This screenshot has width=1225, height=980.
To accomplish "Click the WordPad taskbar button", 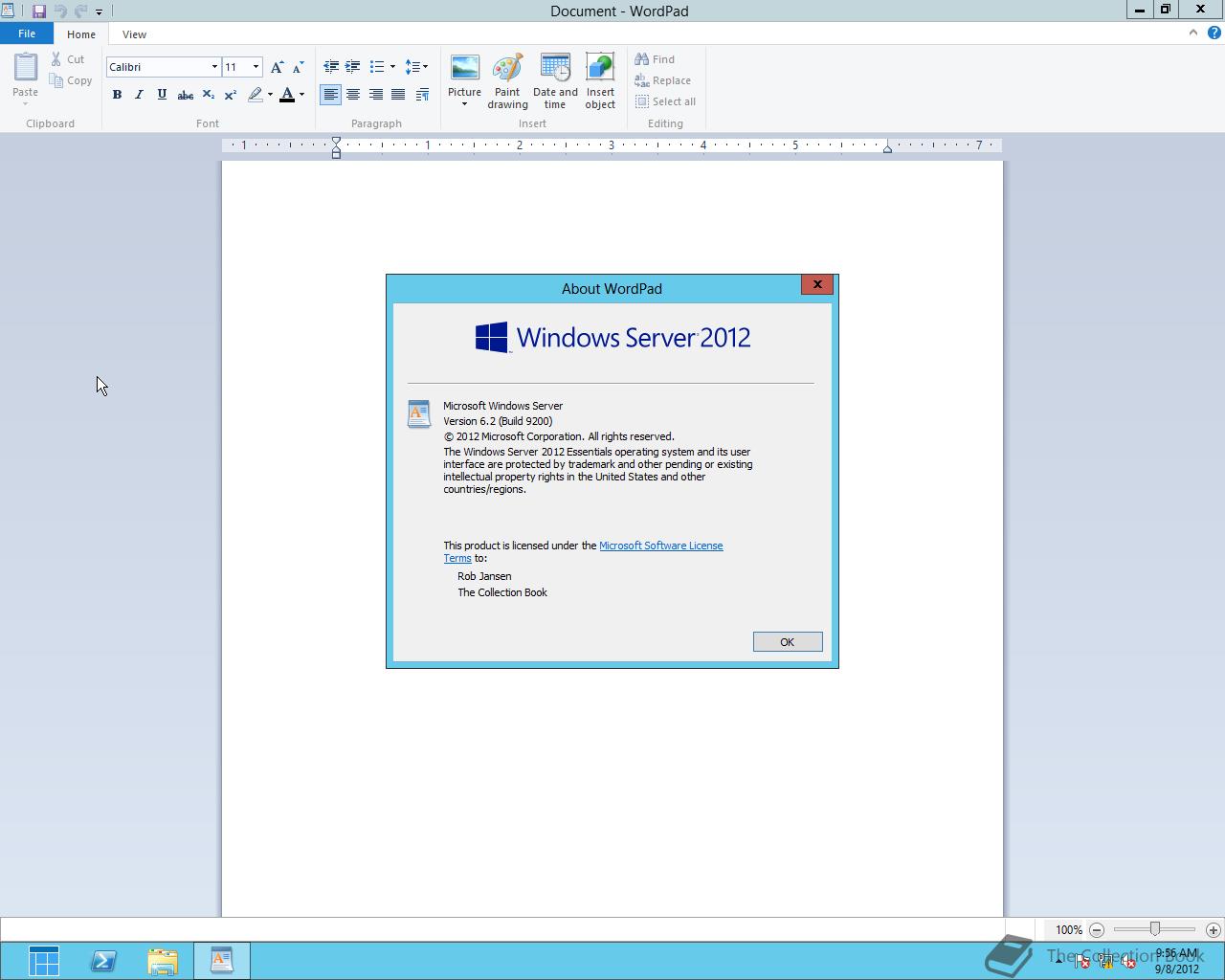I will (x=222, y=961).
